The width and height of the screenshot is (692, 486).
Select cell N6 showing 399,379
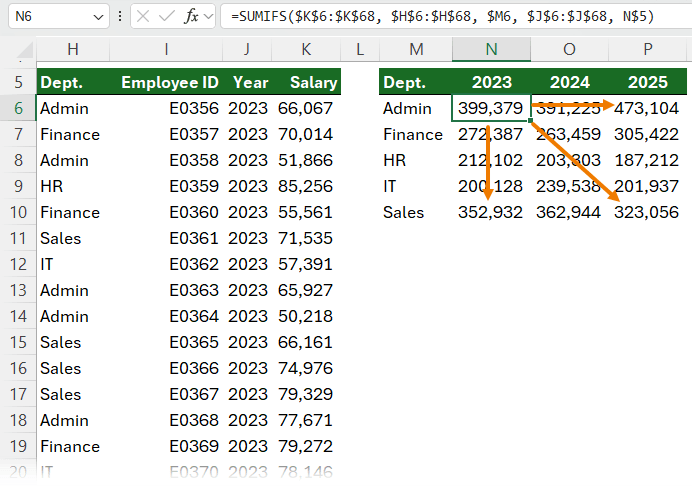pyautogui.click(x=491, y=108)
